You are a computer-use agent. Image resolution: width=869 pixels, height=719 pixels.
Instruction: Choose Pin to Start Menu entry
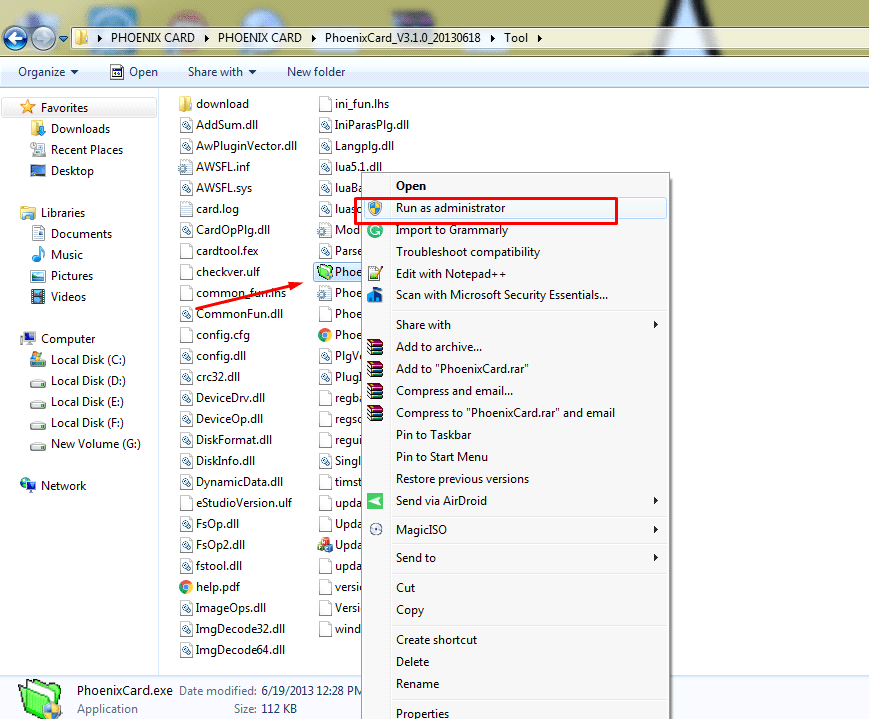pyautogui.click(x=442, y=457)
